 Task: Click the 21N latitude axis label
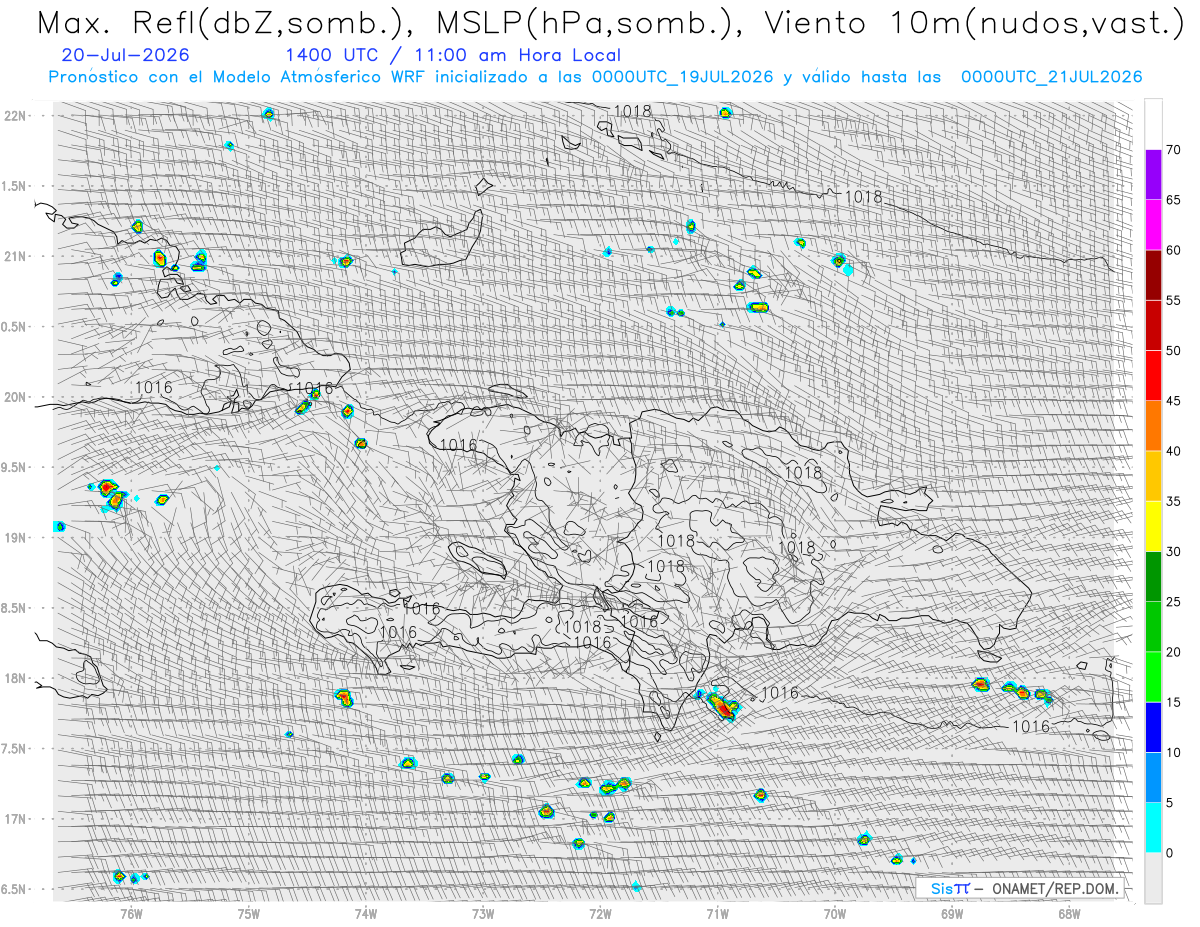click(16, 256)
